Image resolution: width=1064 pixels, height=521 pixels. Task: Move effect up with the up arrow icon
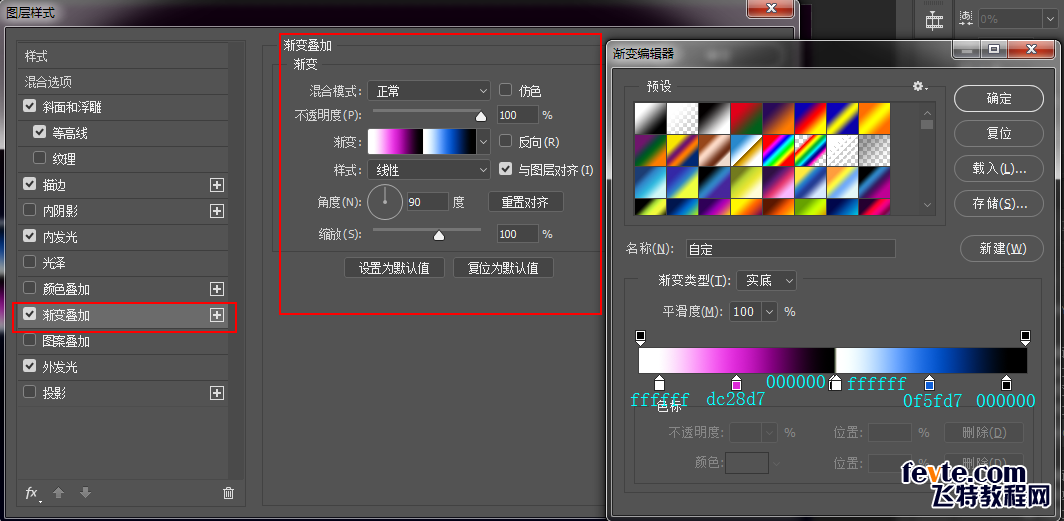(x=58, y=493)
